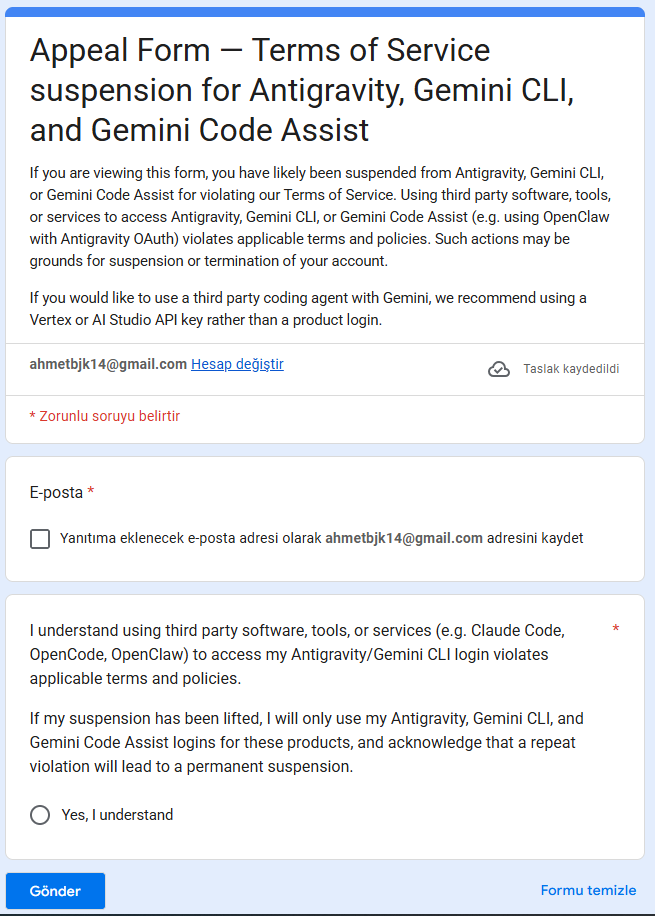Click the red asterisk on acknowledgment question

(x=615, y=629)
